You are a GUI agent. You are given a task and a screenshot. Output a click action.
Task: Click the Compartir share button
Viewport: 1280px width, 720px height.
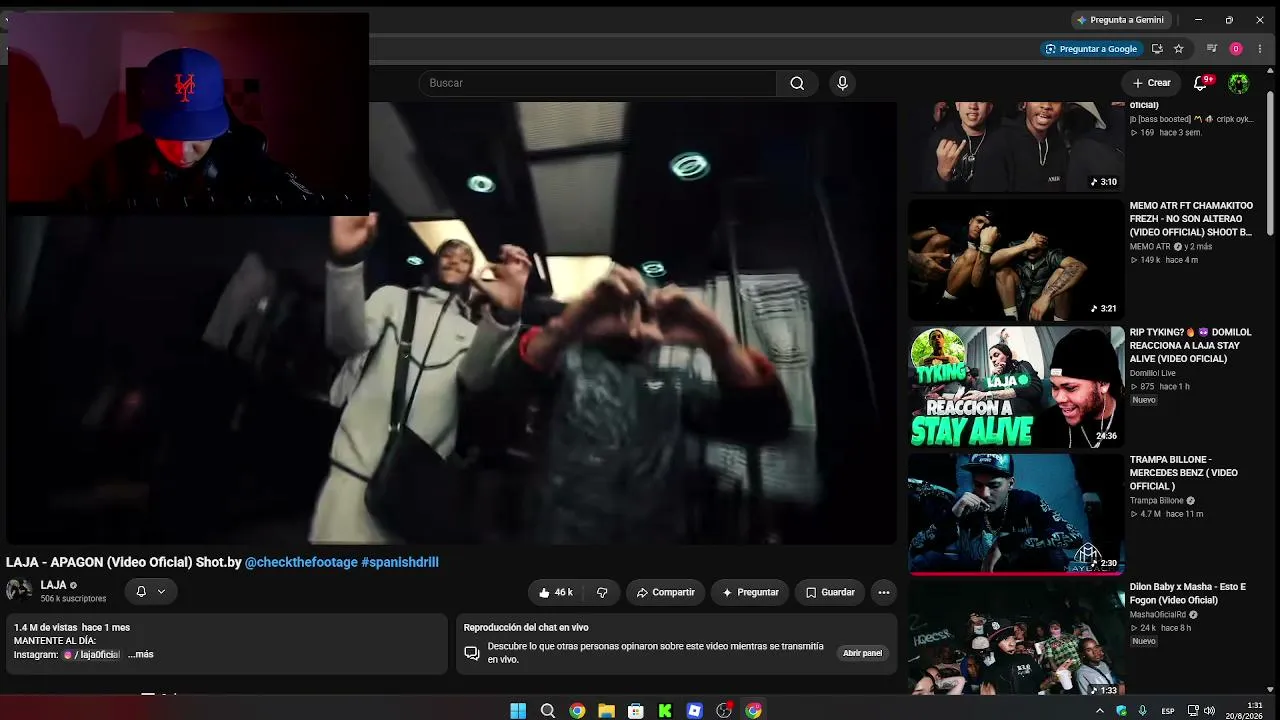(x=665, y=592)
